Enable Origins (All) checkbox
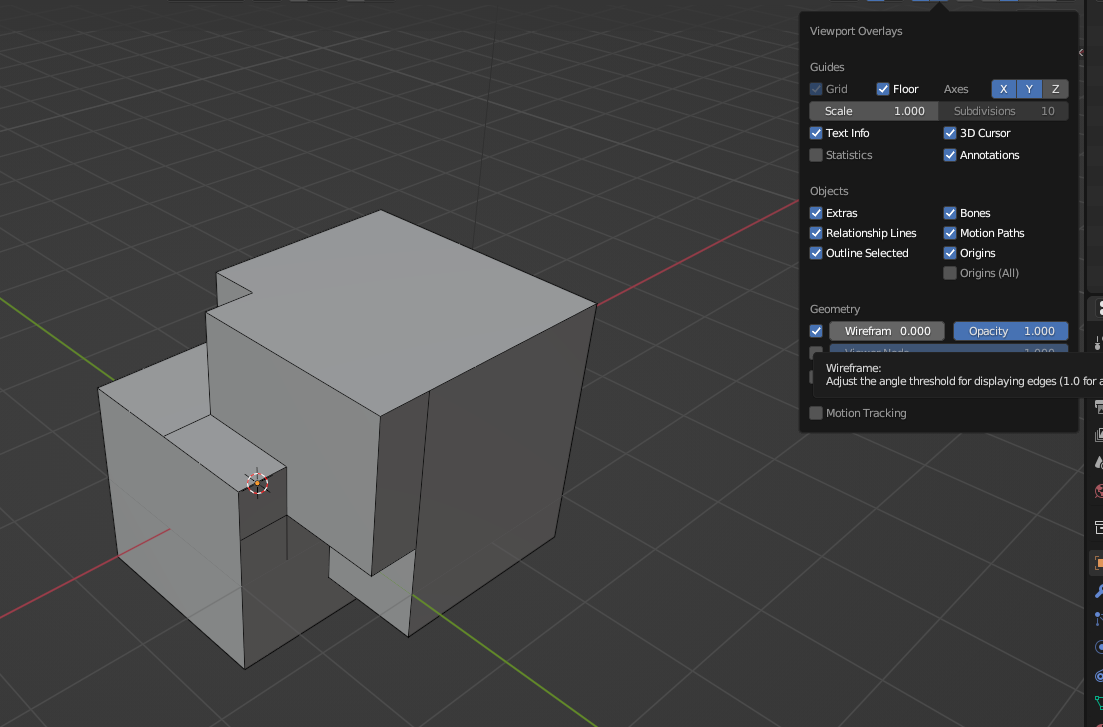The image size is (1103, 727). (950, 273)
